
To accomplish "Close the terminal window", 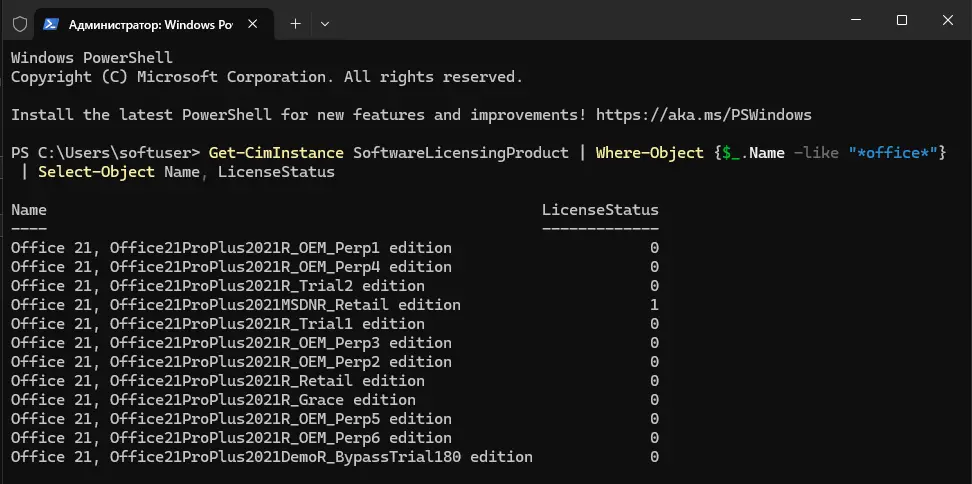I will 948,20.
